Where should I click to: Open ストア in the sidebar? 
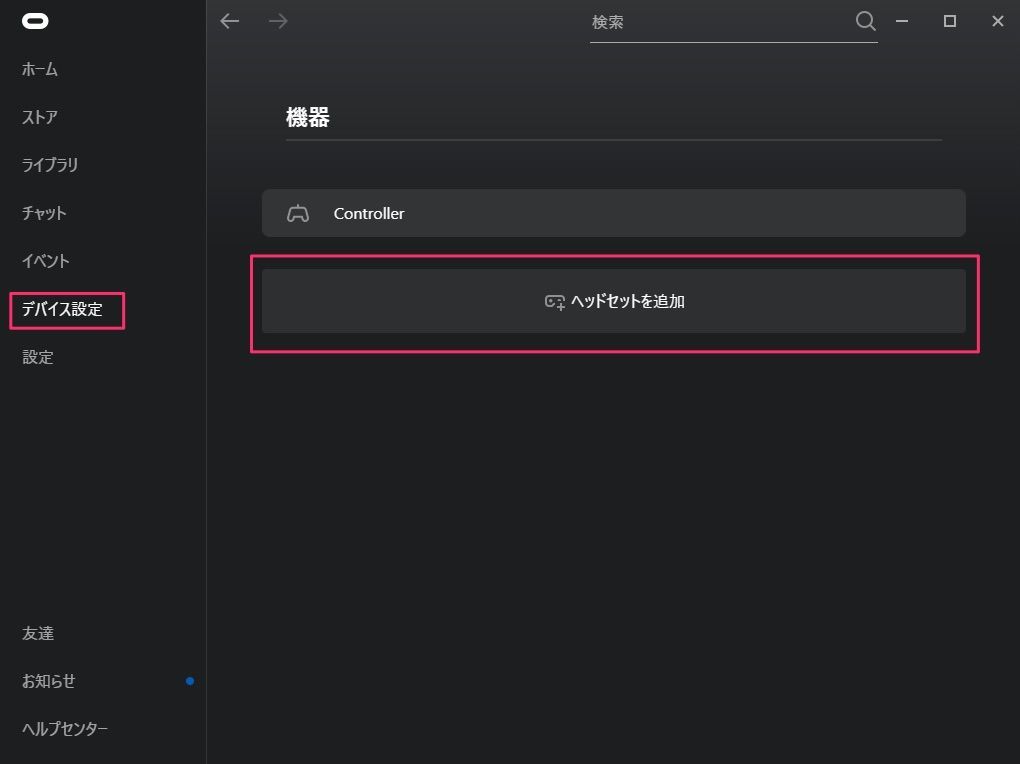[x=40, y=117]
